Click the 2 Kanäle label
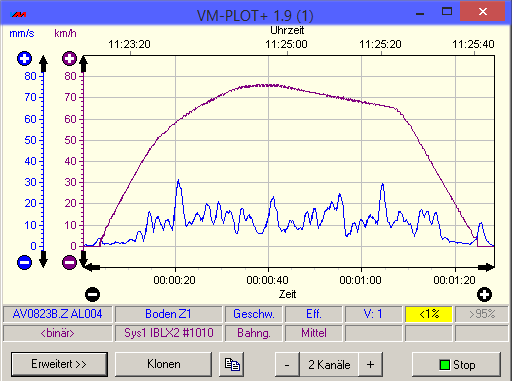Image resolution: width=512 pixels, height=381 pixels. (x=329, y=364)
